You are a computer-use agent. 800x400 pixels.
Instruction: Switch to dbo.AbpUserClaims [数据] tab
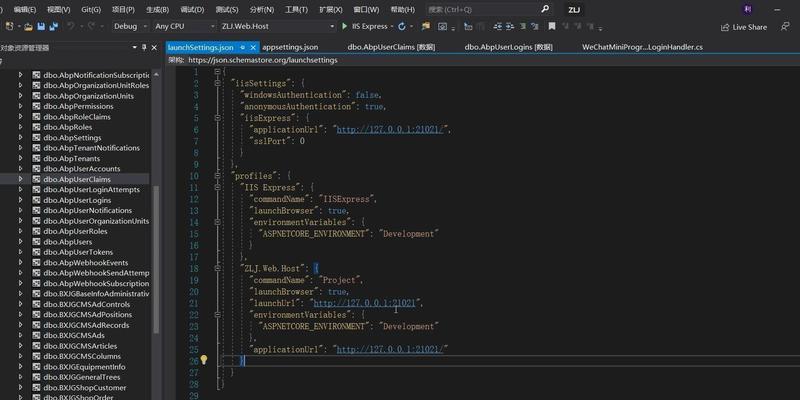(x=391, y=47)
